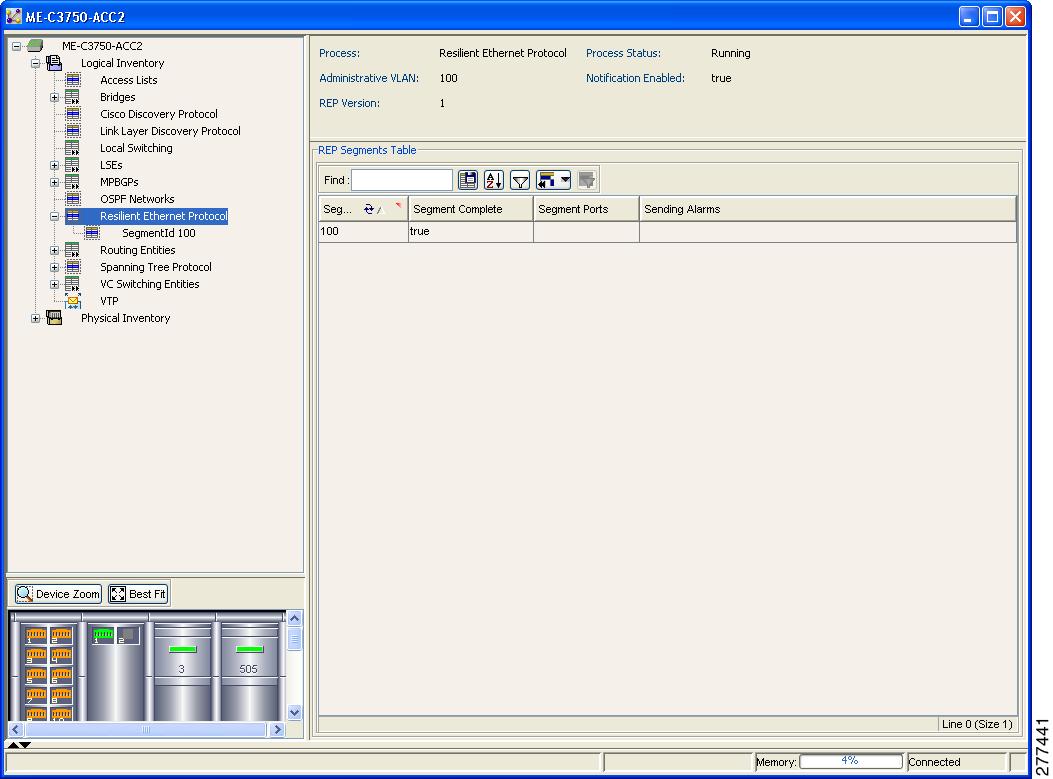
Task: Sort table values with the A-Z icon
Action: click(494, 180)
